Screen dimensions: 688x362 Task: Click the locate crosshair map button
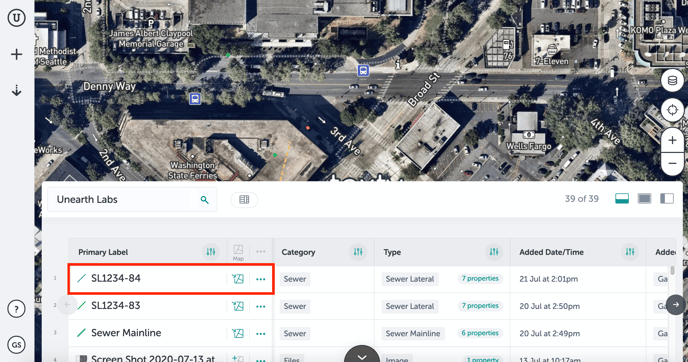[672, 110]
